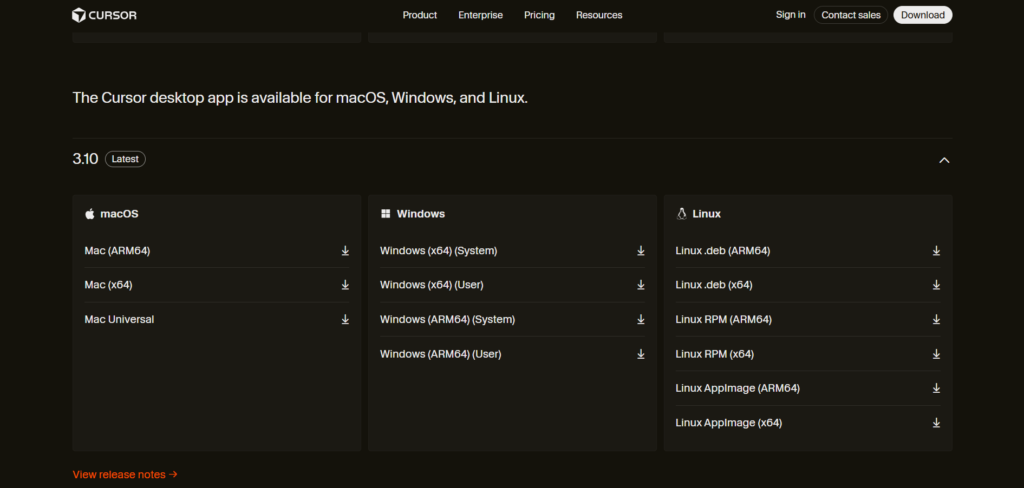Viewport: 1024px width, 488px height.
Task: Select Mac (x64) download text
Action: [108, 285]
